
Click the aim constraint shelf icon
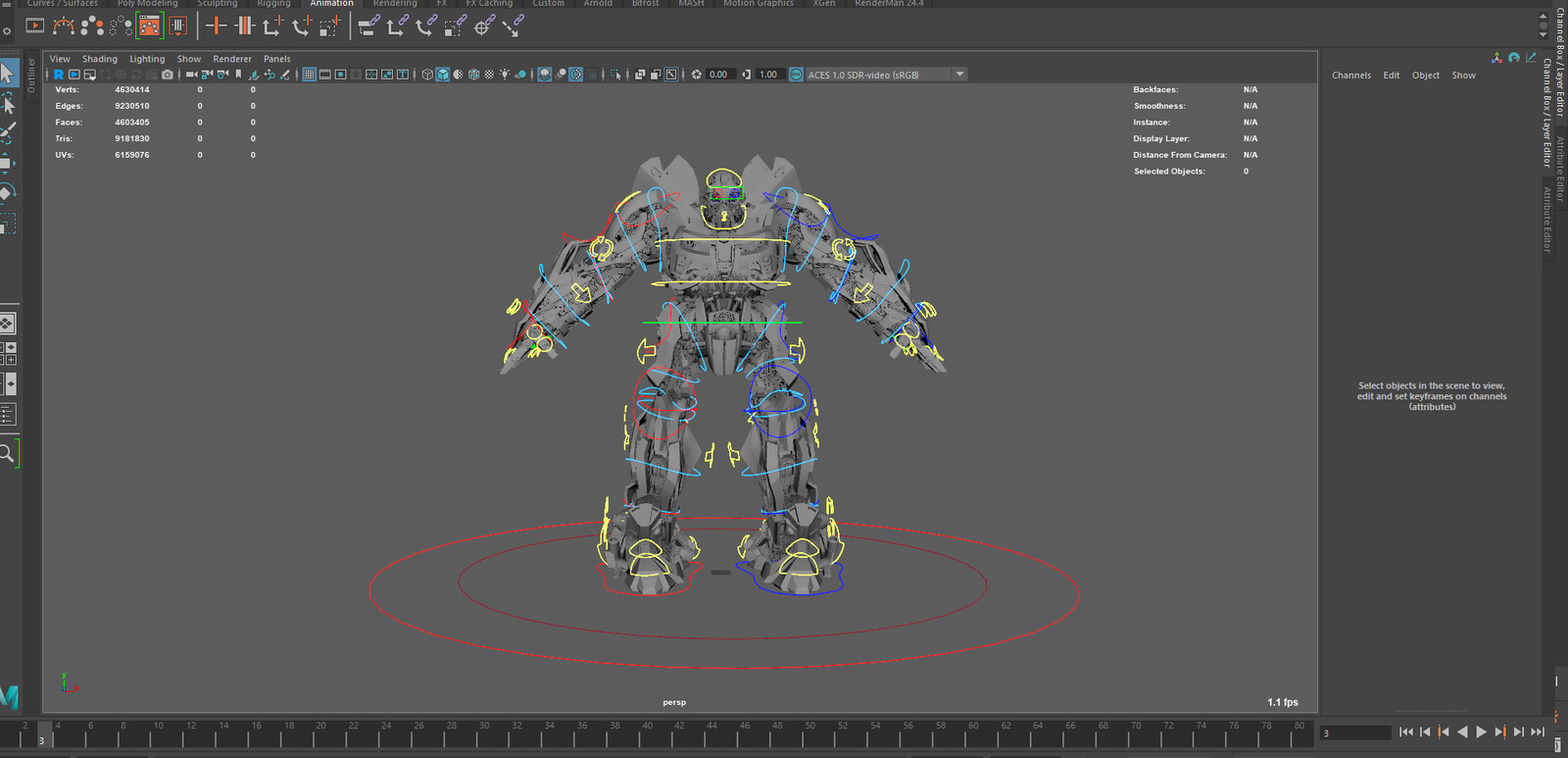tap(483, 26)
